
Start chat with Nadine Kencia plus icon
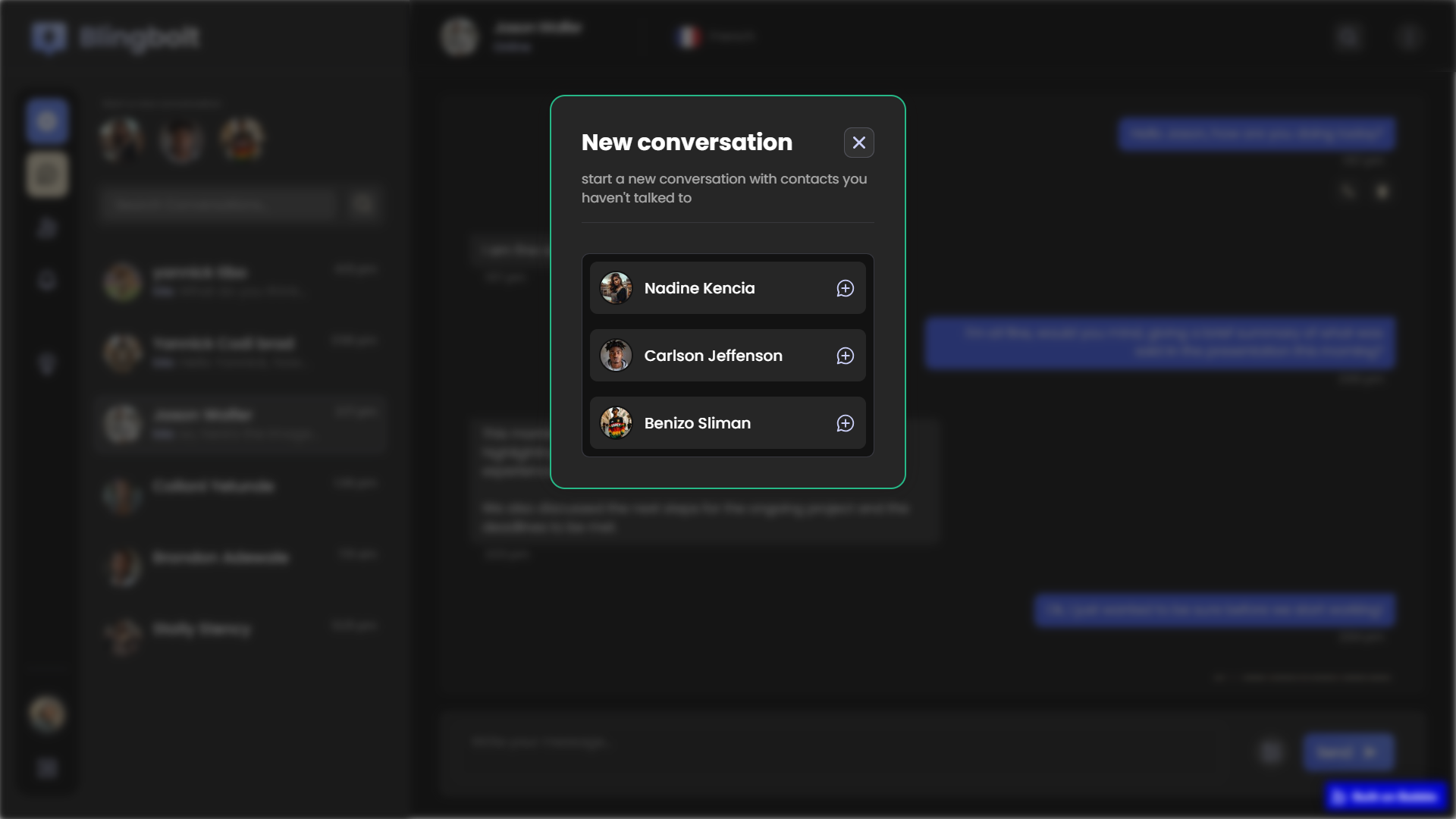845,288
